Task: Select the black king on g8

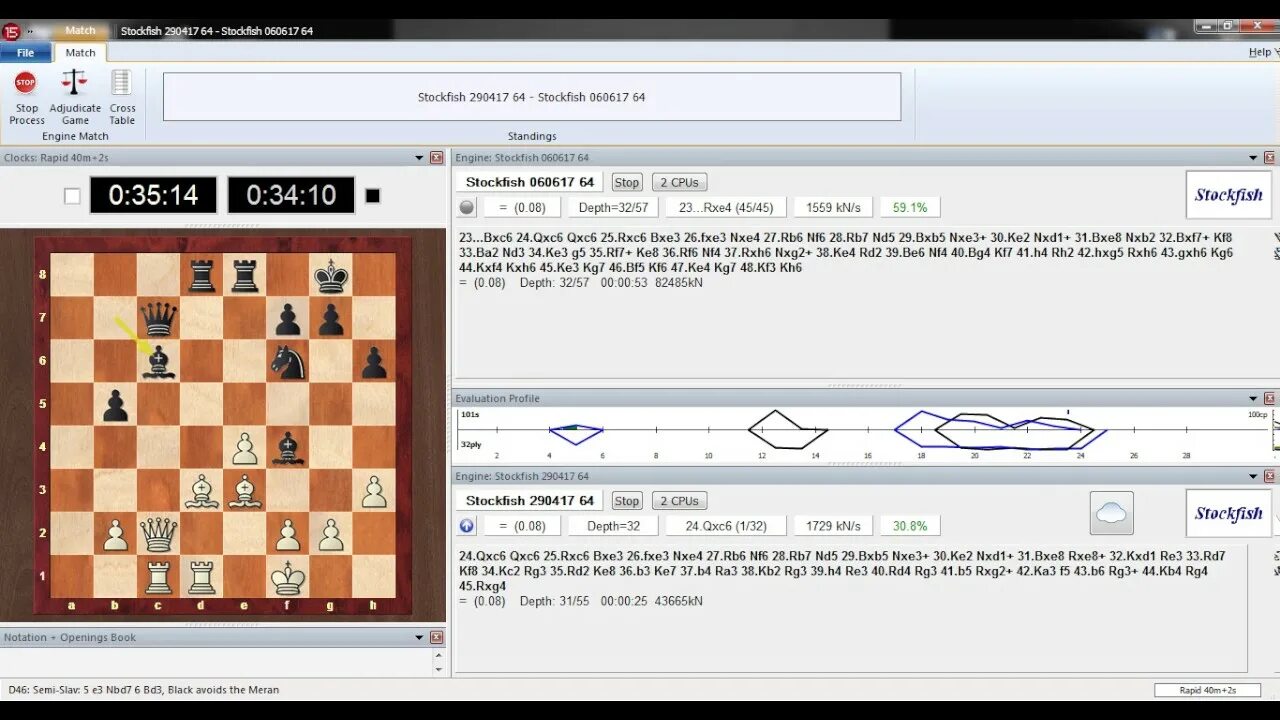Action: tap(331, 275)
